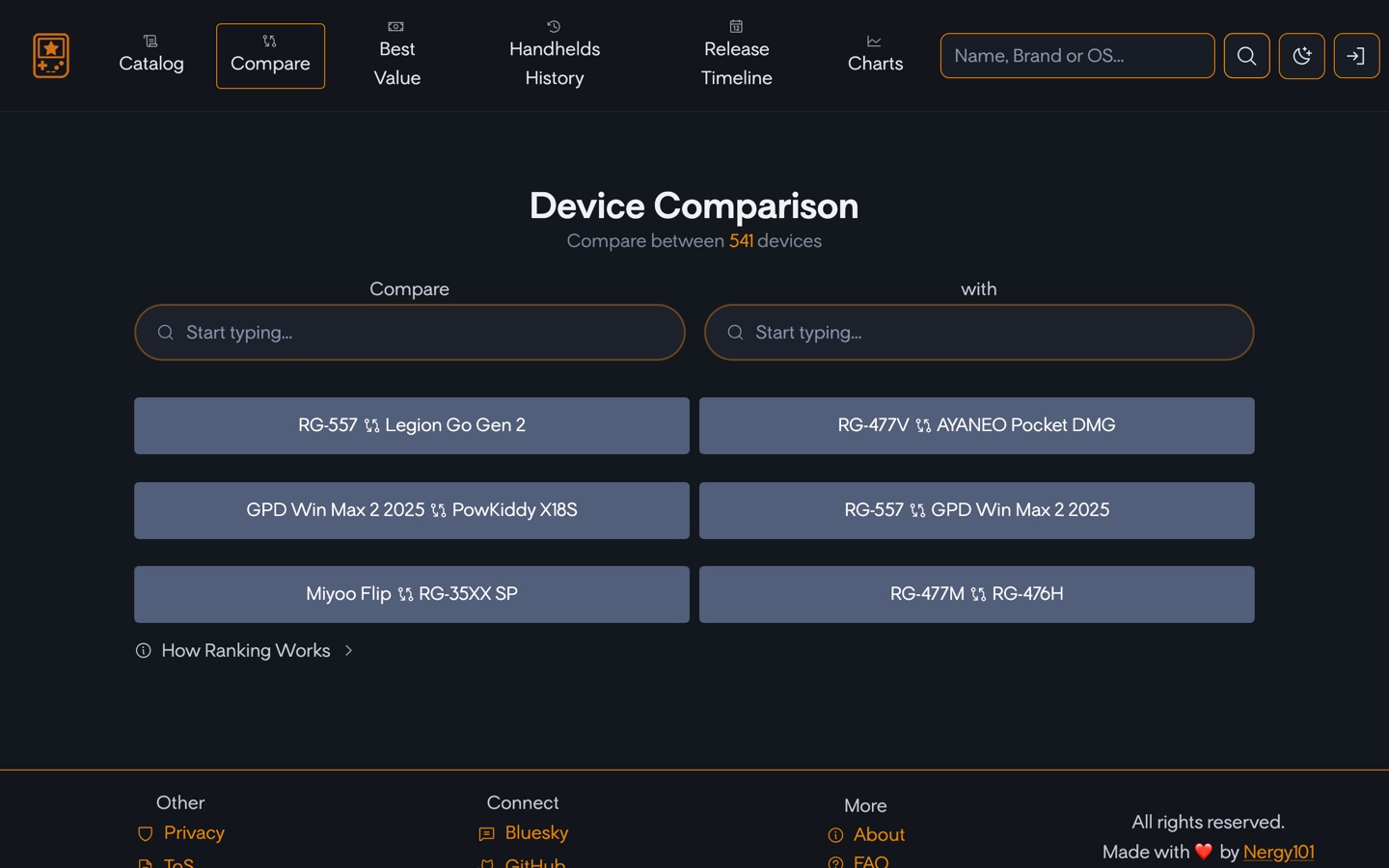1389x868 pixels.
Task: Focus the Name, Brand or OS search field
Action: [1077, 56]
